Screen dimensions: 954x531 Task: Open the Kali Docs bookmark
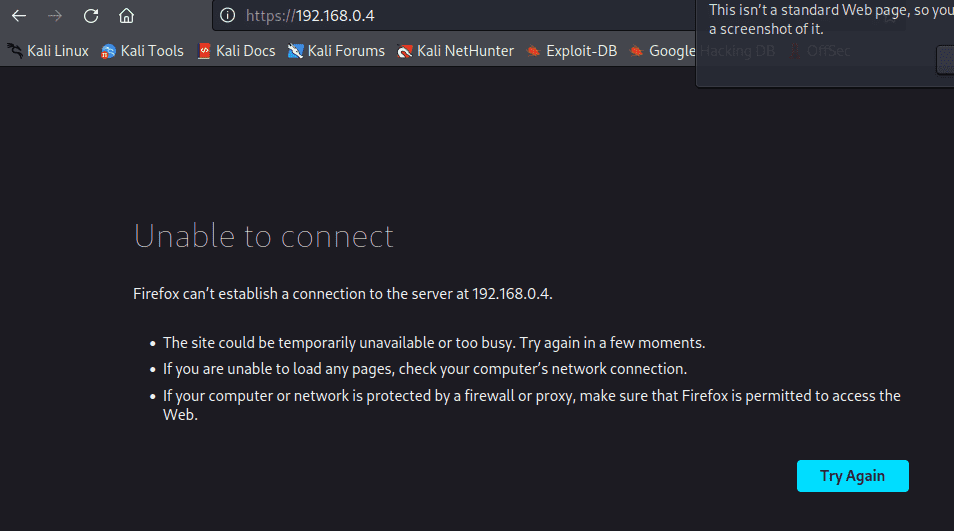click(236, 51)
